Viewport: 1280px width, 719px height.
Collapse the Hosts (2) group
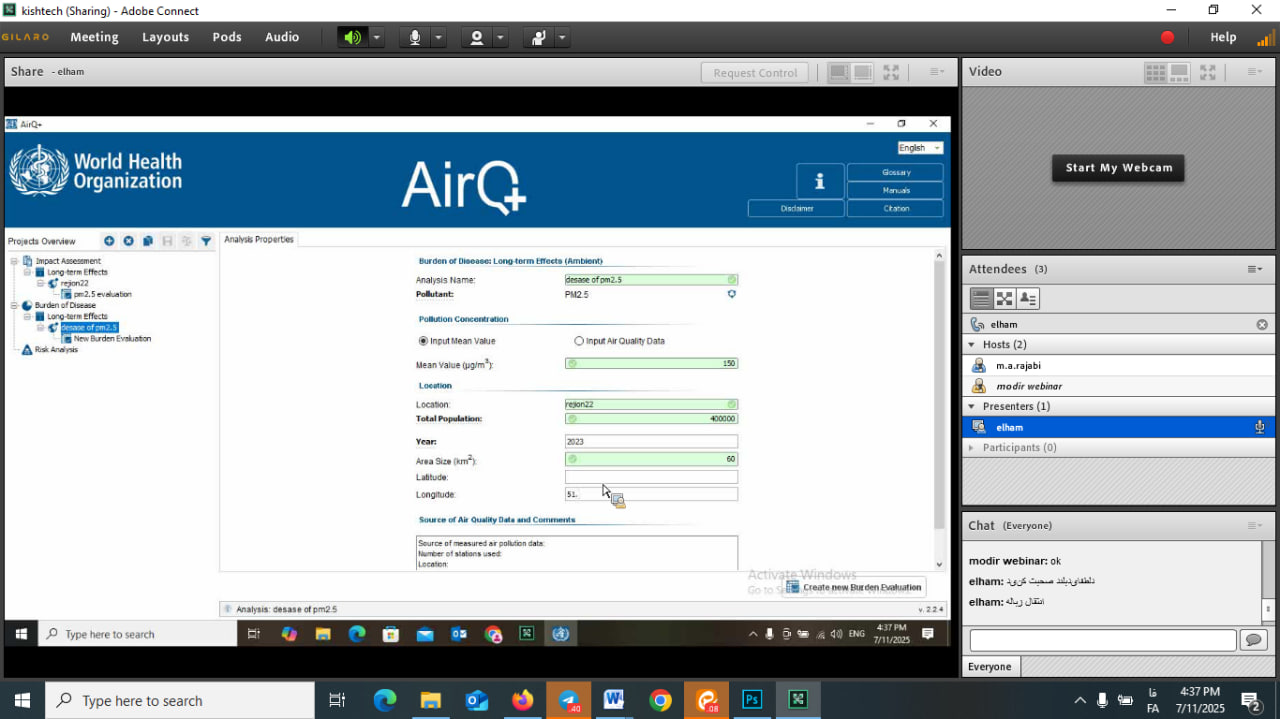click(x=972, y=344)
